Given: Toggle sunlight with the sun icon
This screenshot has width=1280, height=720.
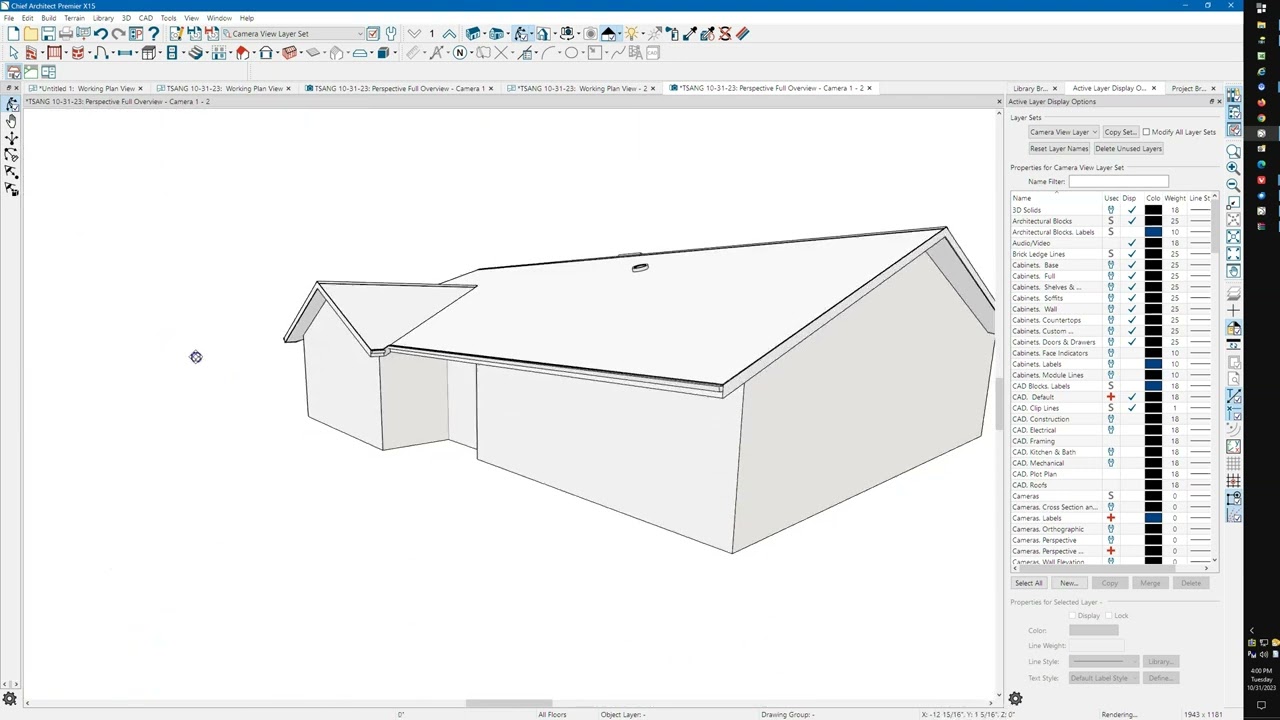Looking at the screenshot, I should click(631, 33).
